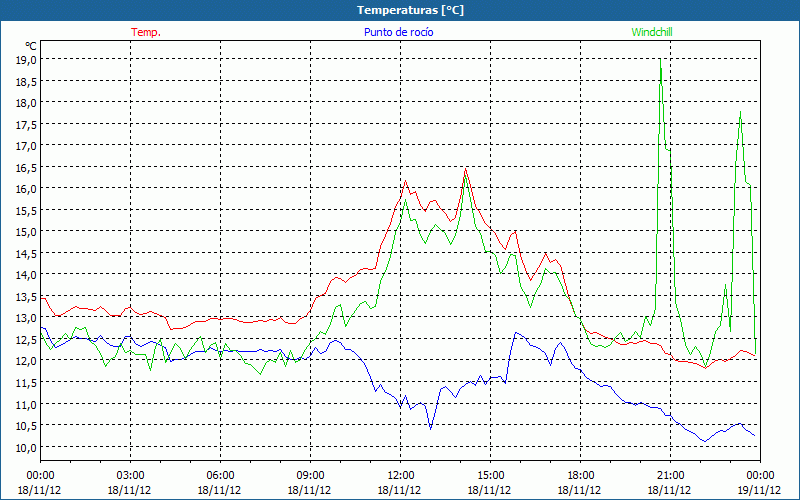Click the 10,0 y-axis value
This screenshot has width=800, height=500.
coord(27,447)
